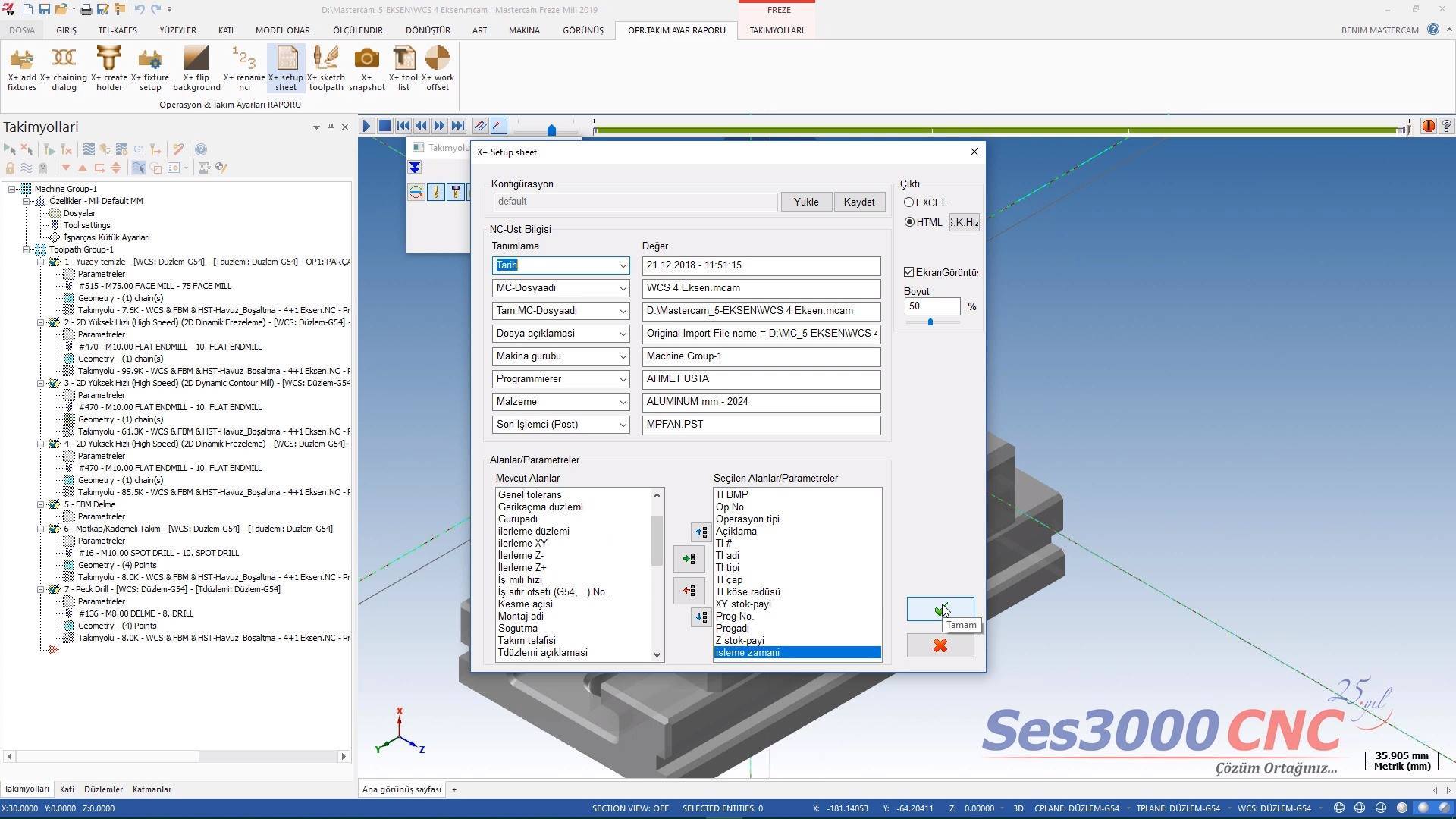Open the X+ tool list
Viewport: 1456px width, 819px height.
(403, 68)
